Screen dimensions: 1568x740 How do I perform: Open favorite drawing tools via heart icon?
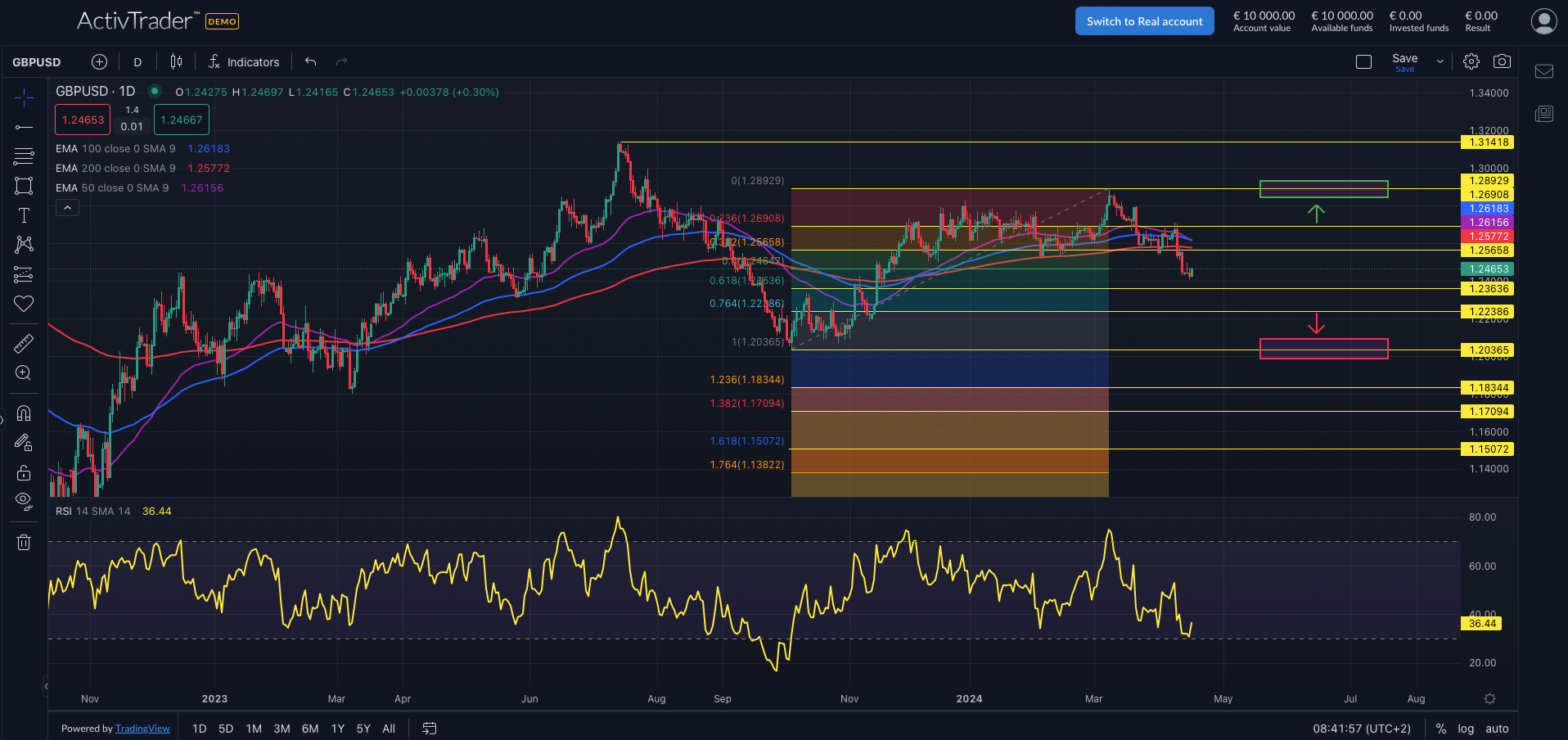point(23,304)
